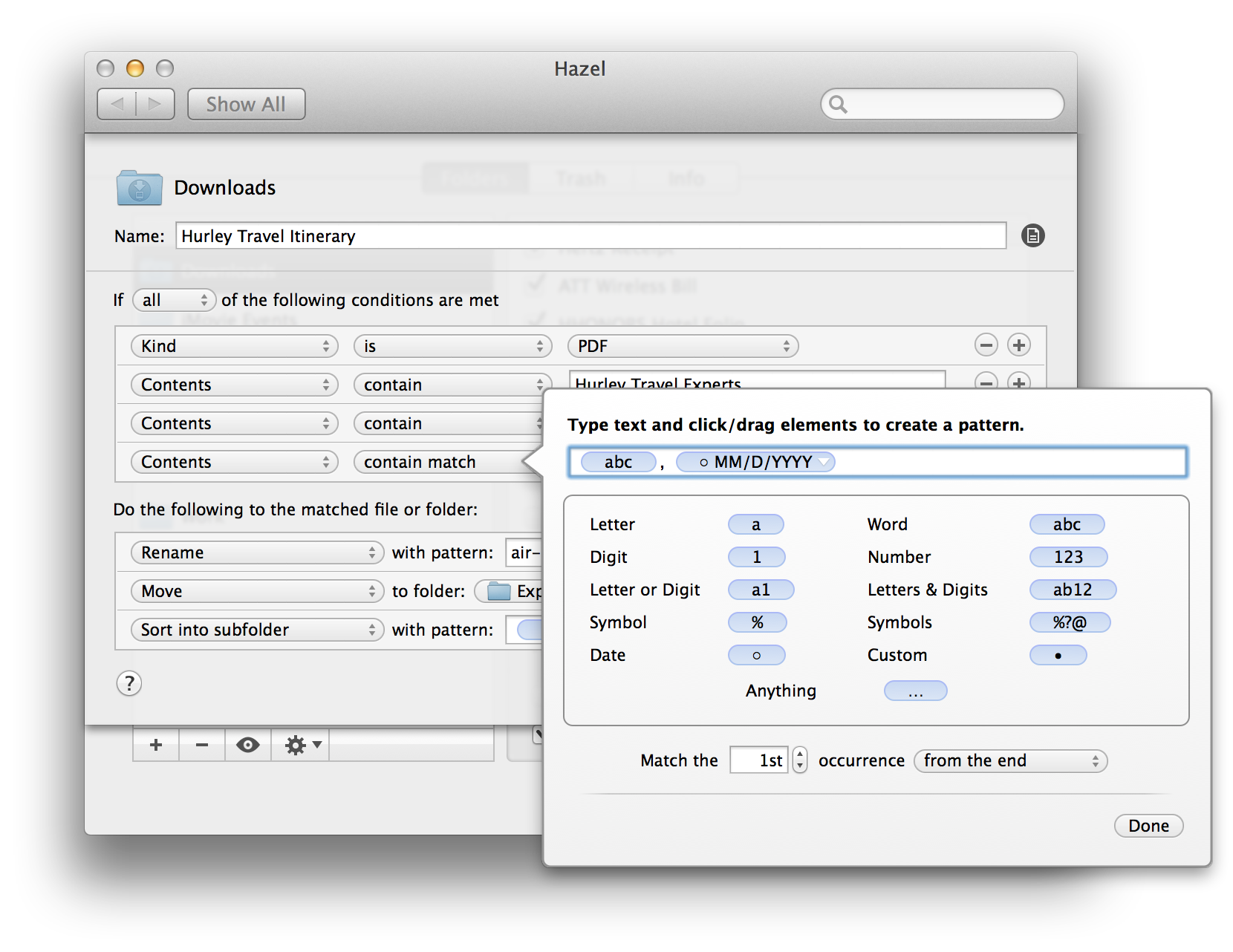Viewport: 1233px width, 952px height.
Task: Select the Letters & Digits 'ab12' token
Action: click(x=1073, y=590)
